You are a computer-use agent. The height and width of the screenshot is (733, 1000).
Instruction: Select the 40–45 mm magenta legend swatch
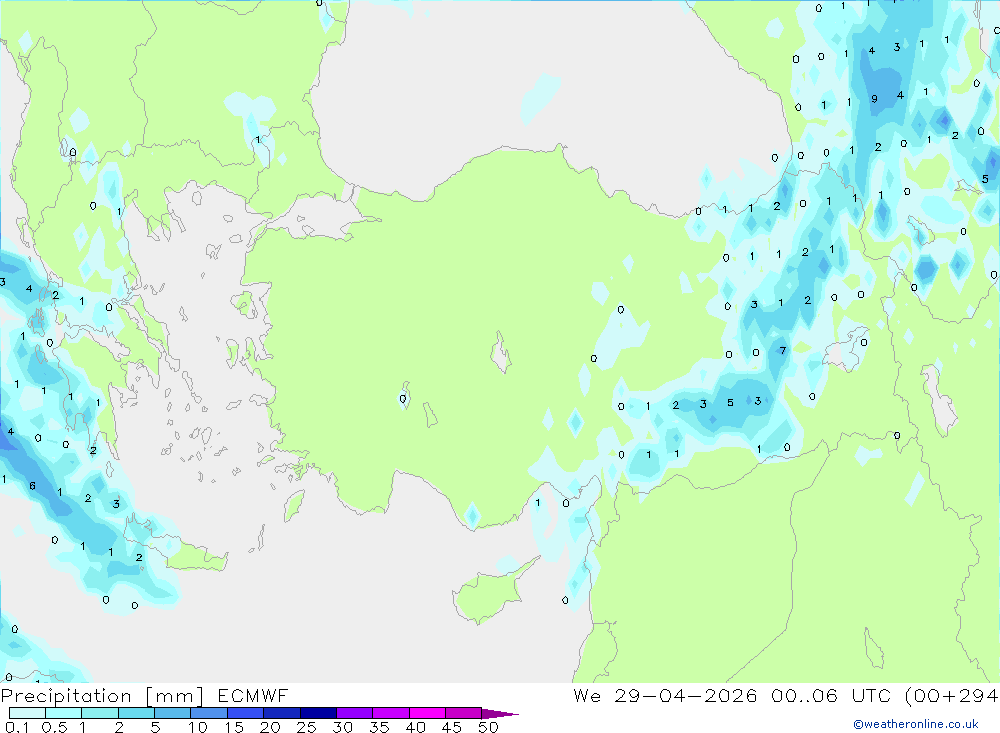click(427, 713)
